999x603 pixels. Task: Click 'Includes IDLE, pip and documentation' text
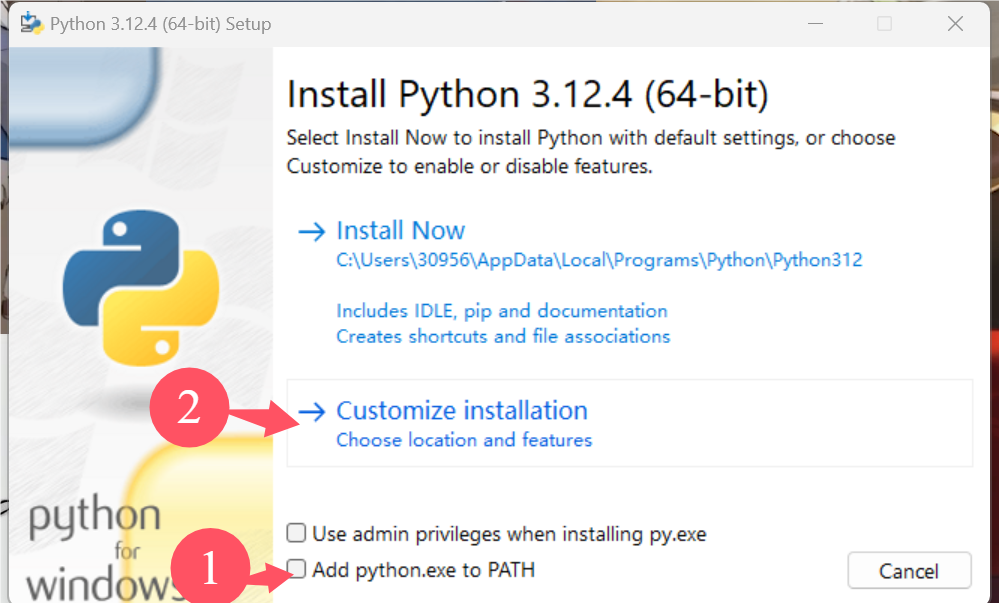(502, 311)
